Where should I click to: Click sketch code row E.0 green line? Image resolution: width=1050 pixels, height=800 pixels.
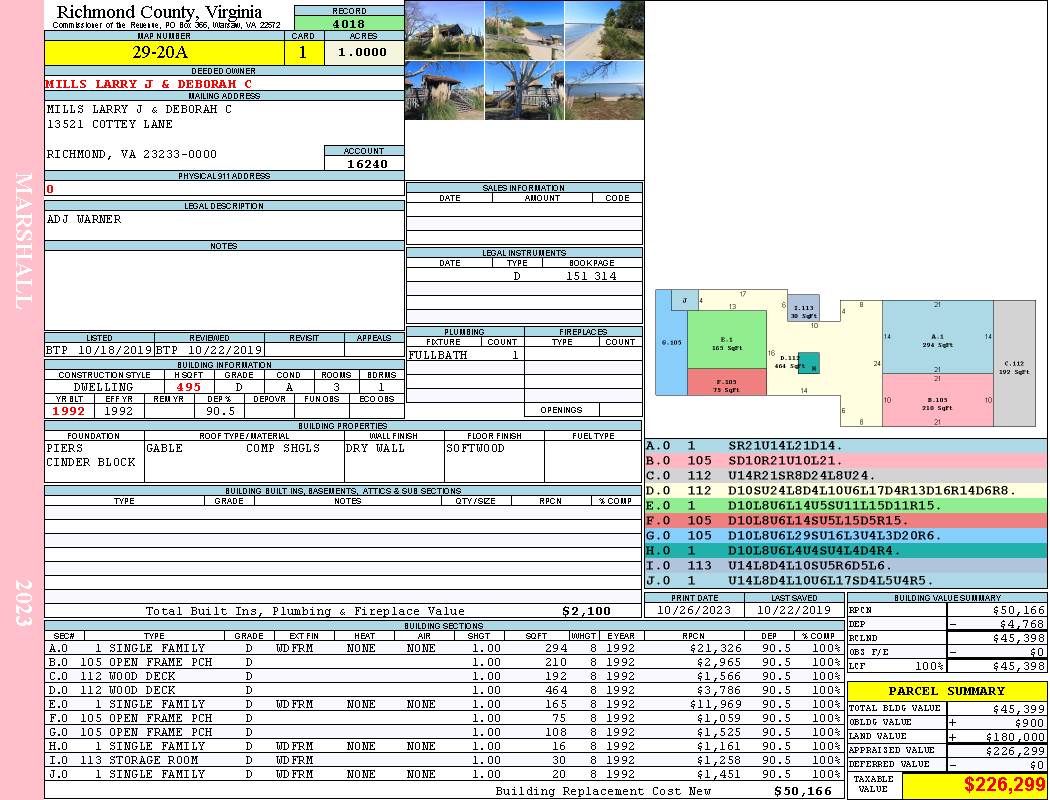(846, 505)
